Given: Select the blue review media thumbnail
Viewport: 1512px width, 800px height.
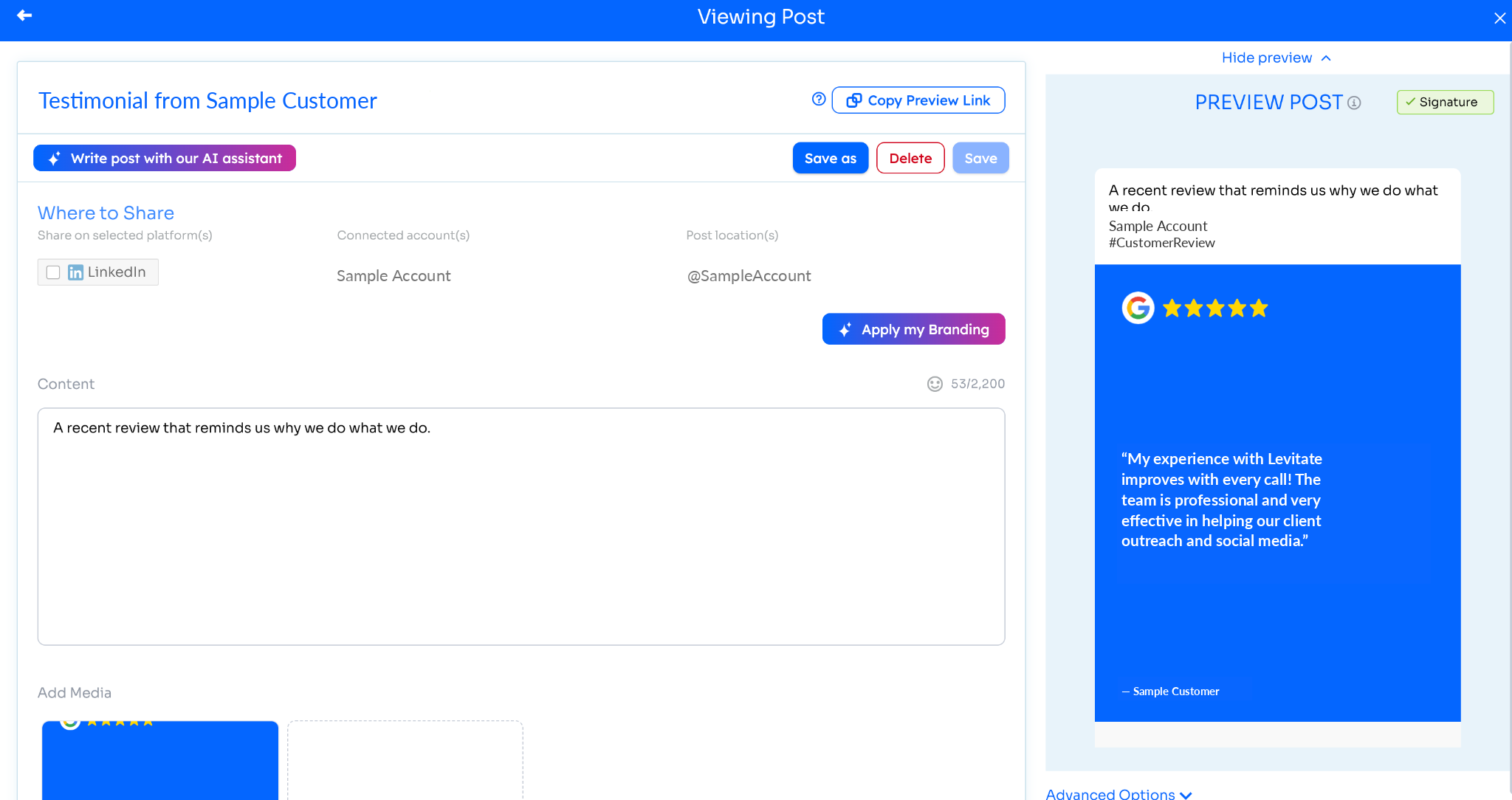Looking at the screenshot, I should coord(160,760).
